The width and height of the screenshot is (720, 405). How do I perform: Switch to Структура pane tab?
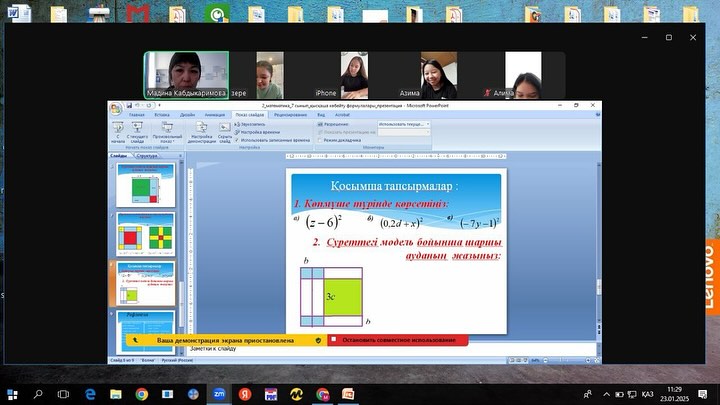(146, 156)
